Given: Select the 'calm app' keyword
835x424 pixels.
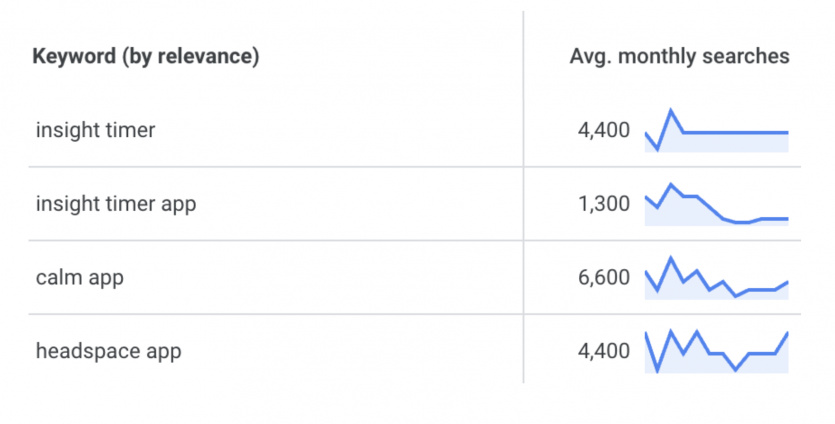Looking at the screenshot, I should click(80, 278).
